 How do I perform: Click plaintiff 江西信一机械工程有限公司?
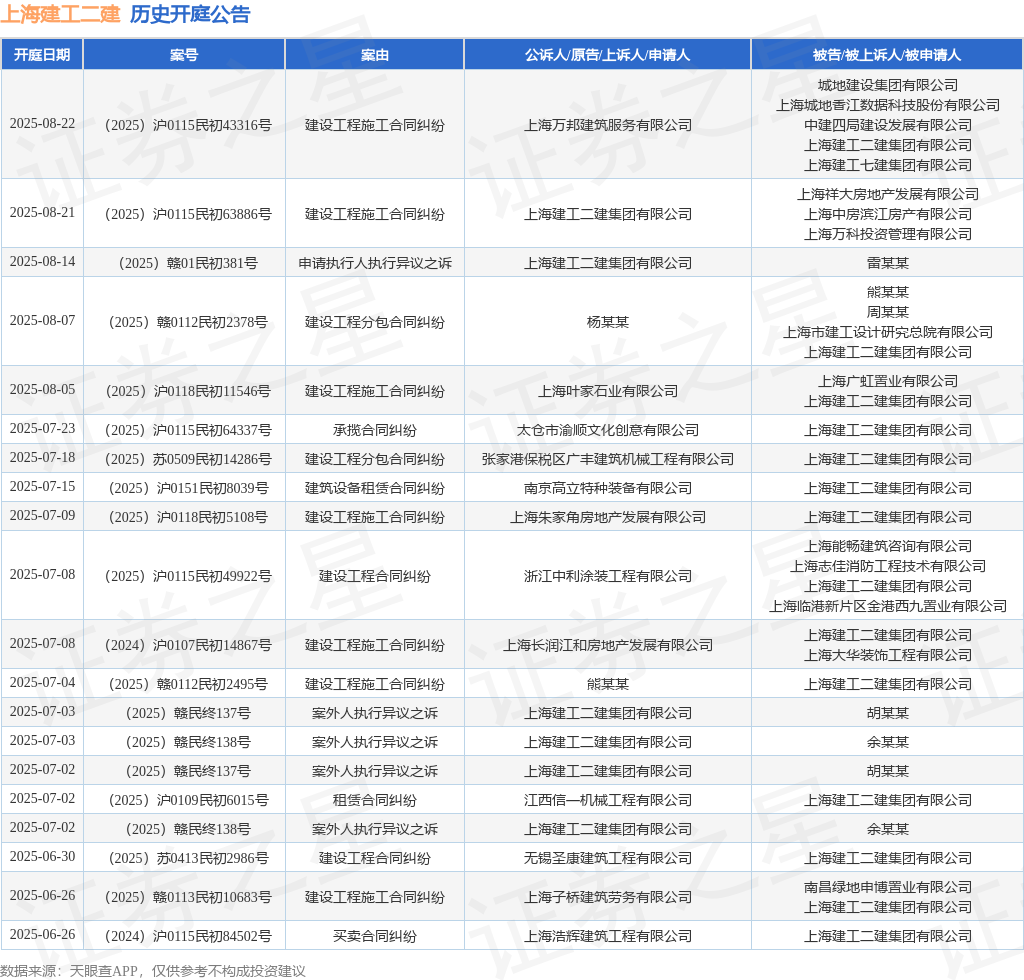(607, 800)
